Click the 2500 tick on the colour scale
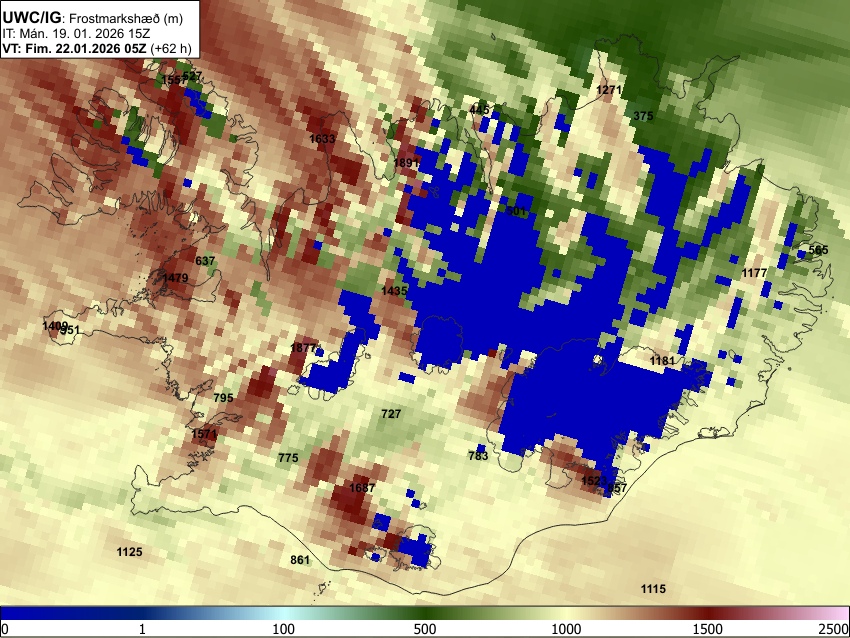 tap(834, 629)
